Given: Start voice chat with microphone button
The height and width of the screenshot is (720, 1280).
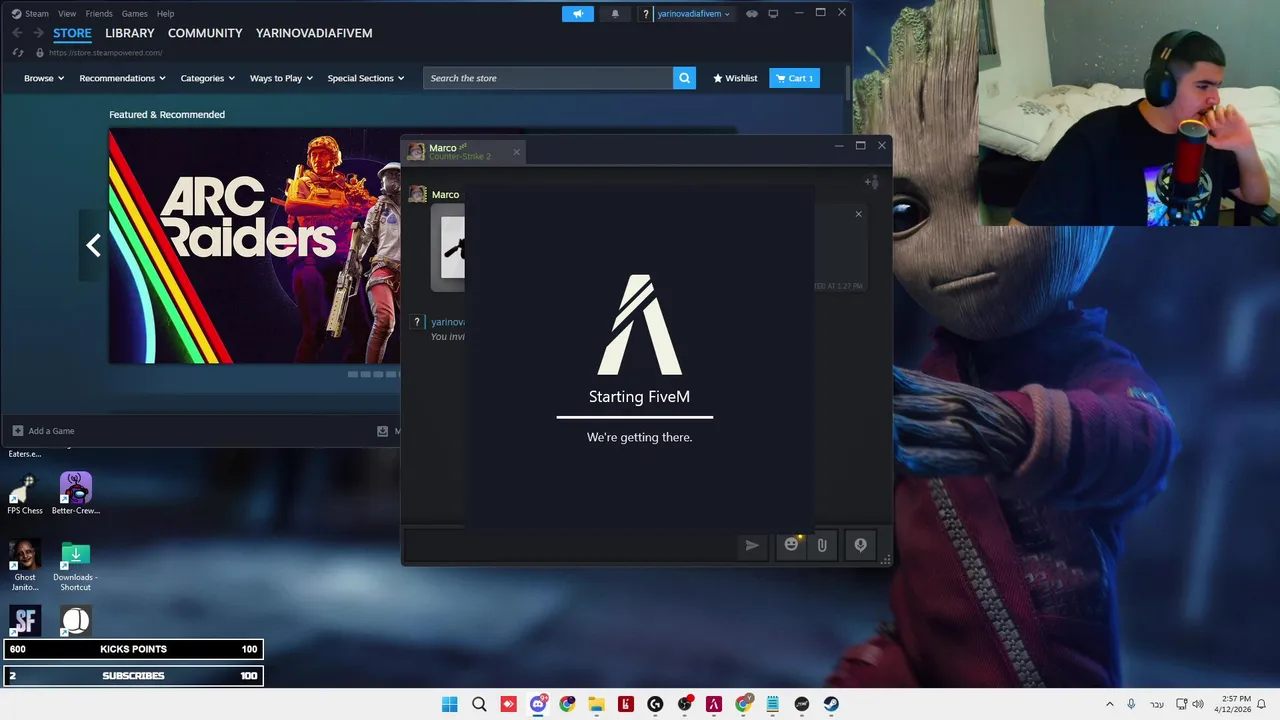Looking at the screenshot, I should pyautogui.click(x=860, y=545).
